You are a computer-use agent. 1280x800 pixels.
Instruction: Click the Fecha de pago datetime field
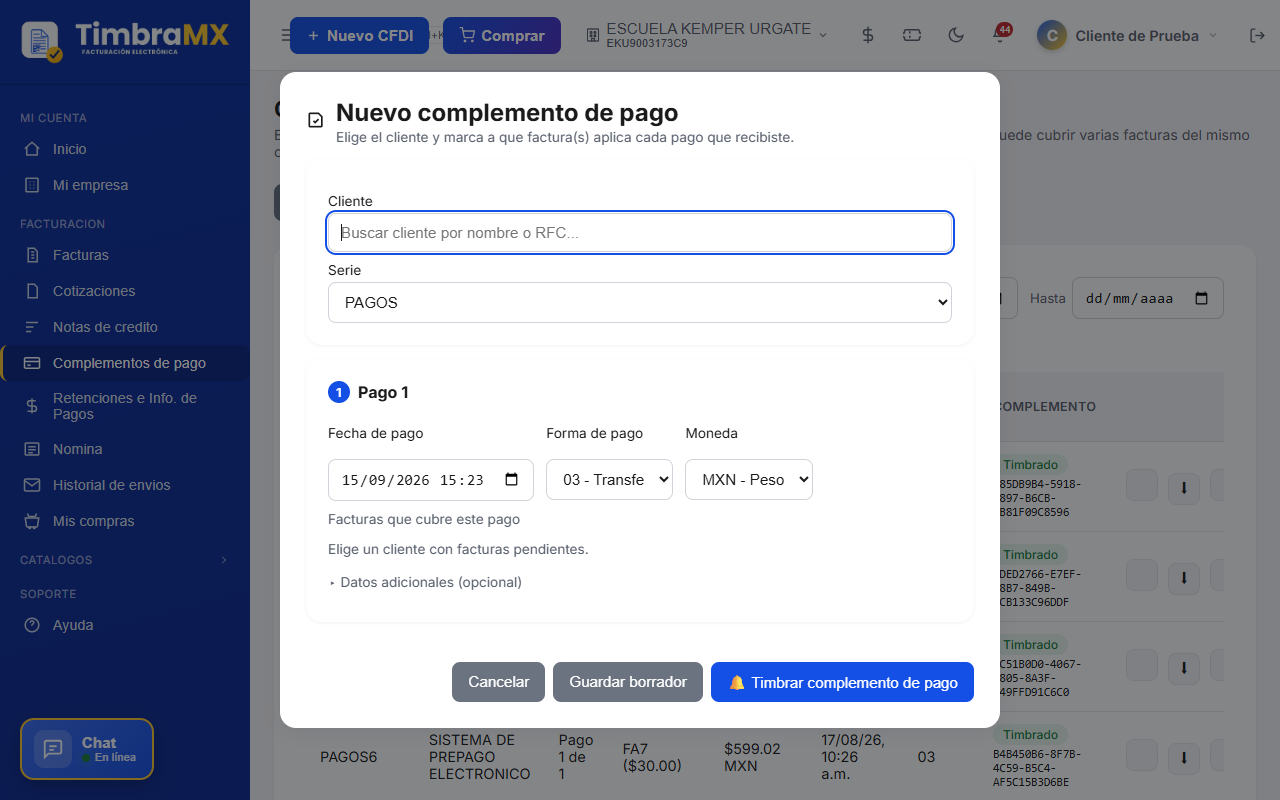[431, 480]
